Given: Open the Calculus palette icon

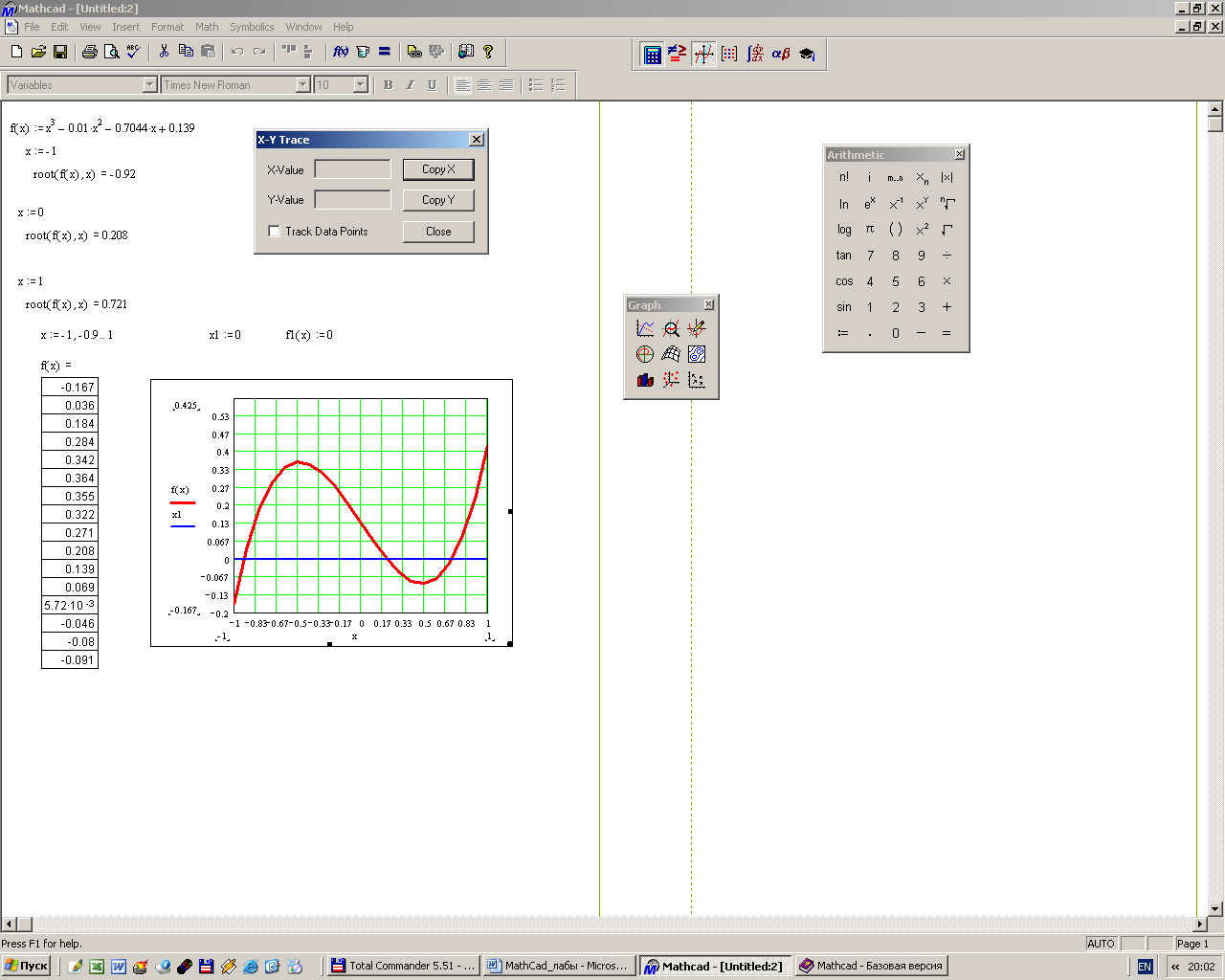Looking at the screenshot, I should 755,55.
